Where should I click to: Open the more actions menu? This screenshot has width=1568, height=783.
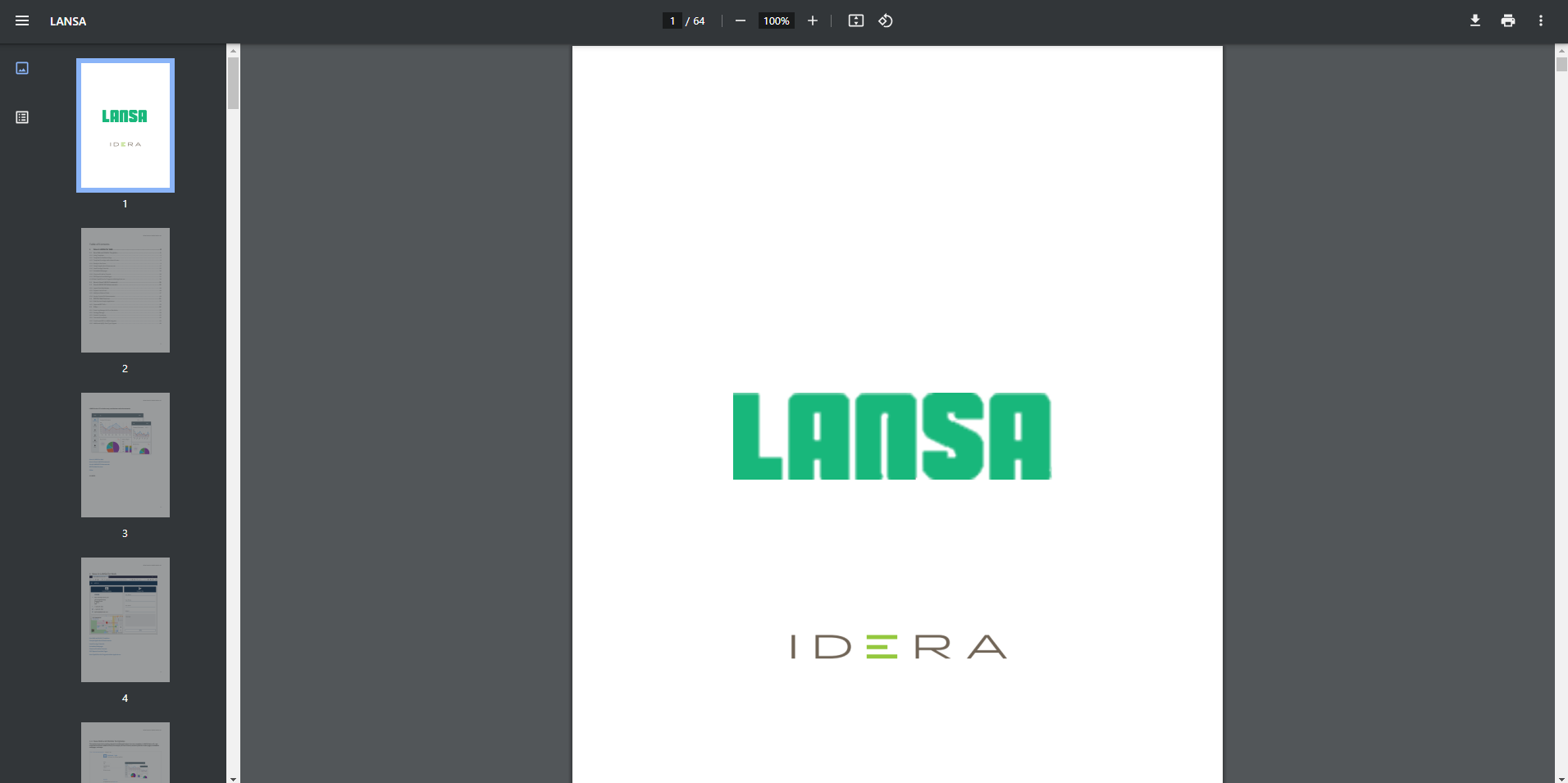1541,20
